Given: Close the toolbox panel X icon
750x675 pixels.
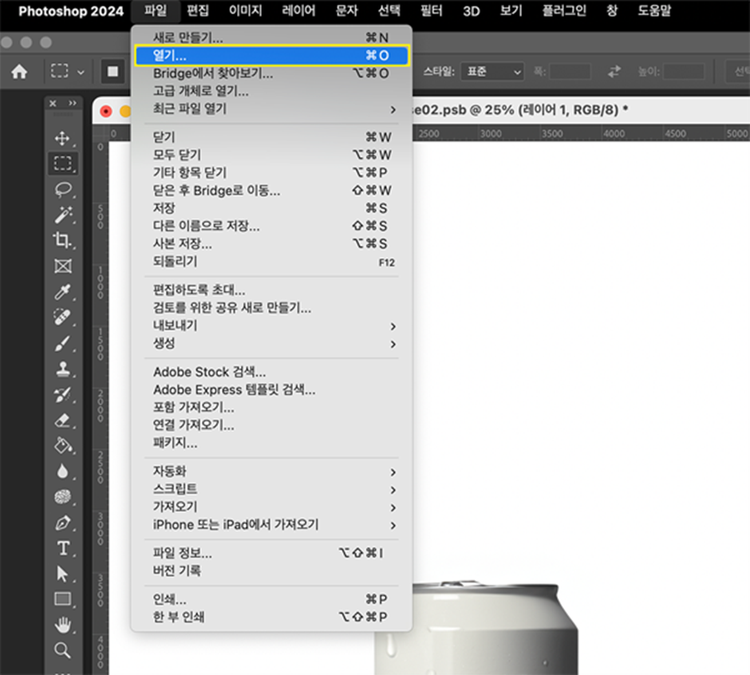Looking at the screenshot, I should (53, 103).
